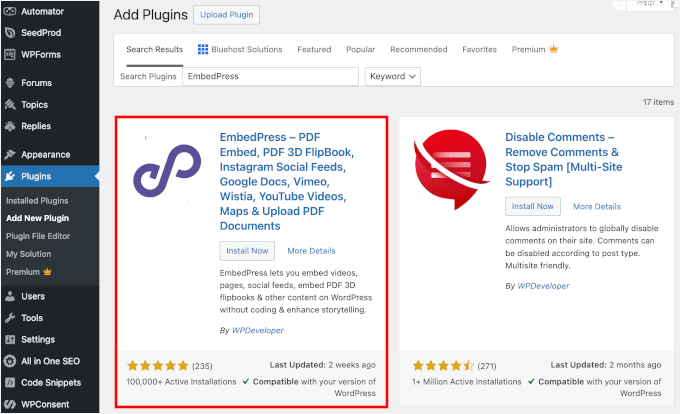This screenshot has height=414, width=680.
Task: Open More Details for Disable Comments
Action: coord(596,206)
